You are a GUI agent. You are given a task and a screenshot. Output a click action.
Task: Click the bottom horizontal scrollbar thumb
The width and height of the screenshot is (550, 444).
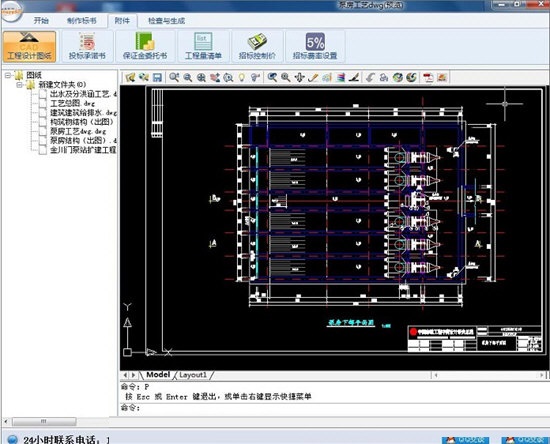point(44,421)
